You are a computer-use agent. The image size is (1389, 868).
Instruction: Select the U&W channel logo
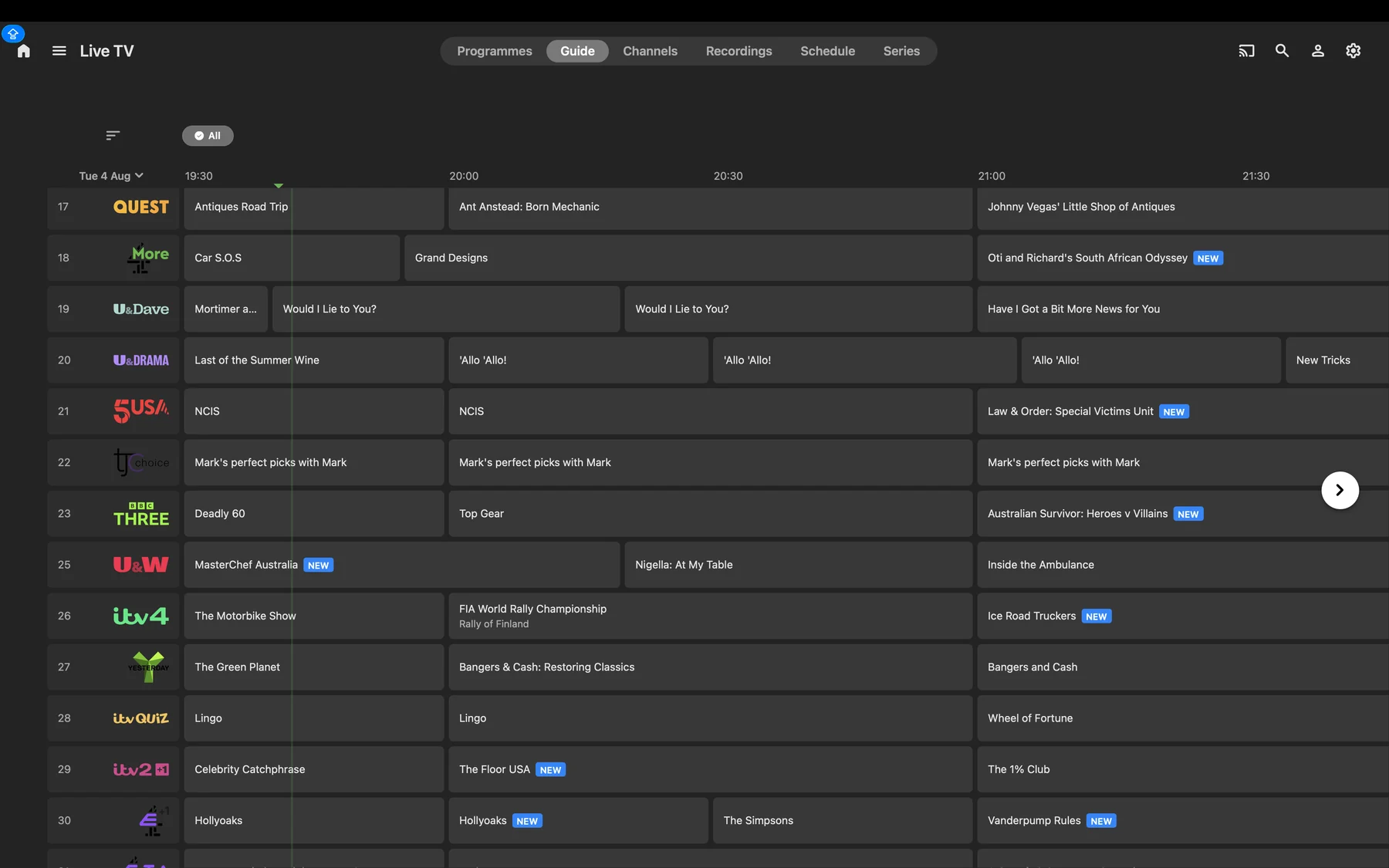(141, 565)
